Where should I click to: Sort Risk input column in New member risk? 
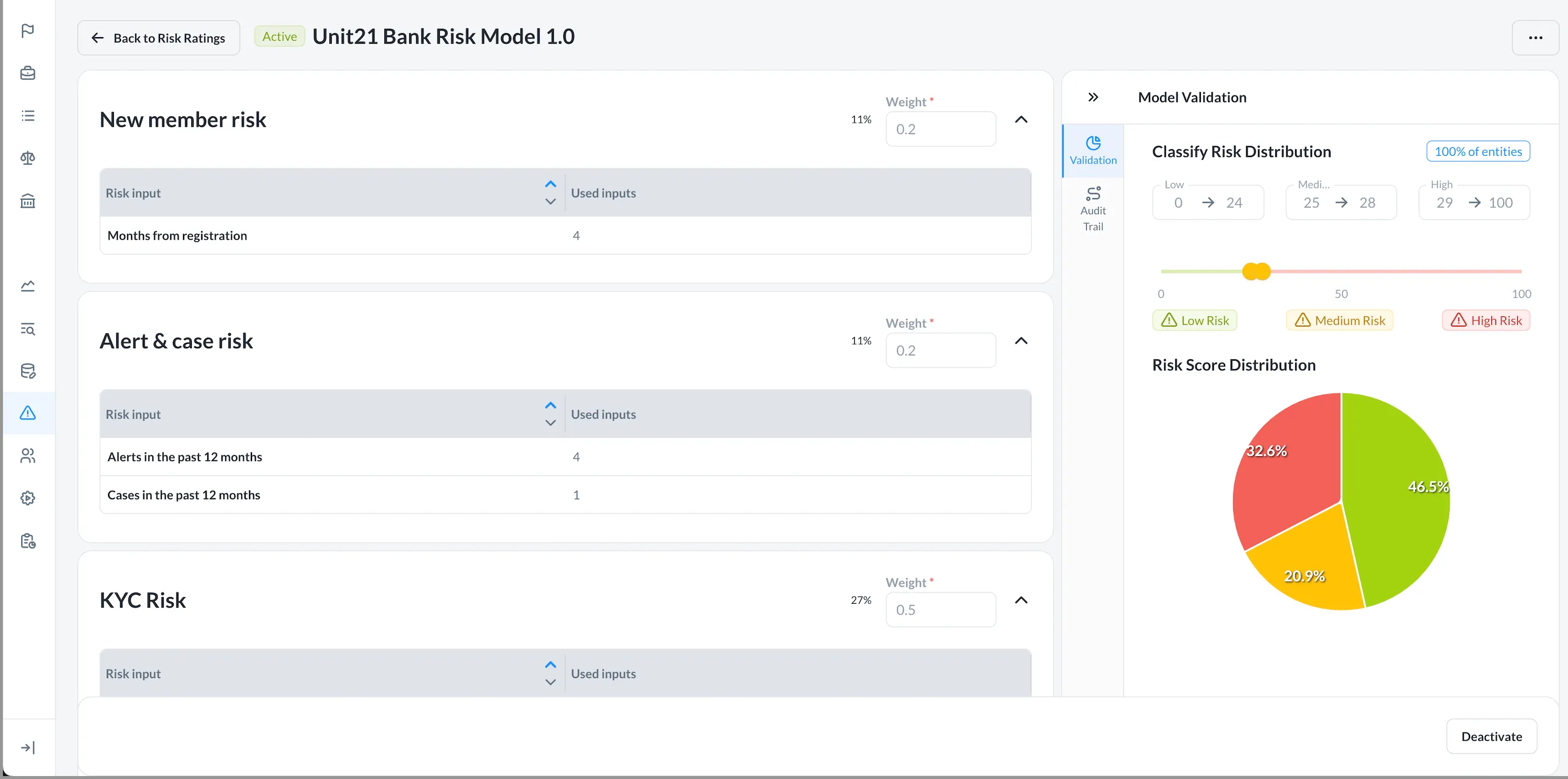[550, 193]
